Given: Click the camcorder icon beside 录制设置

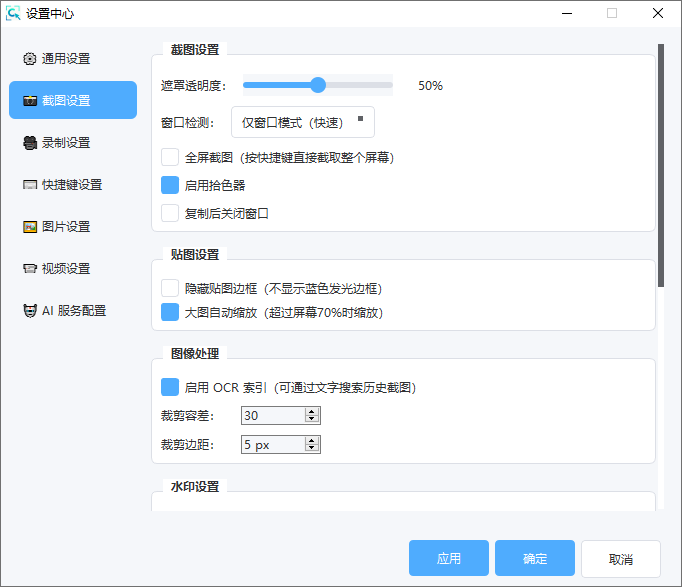Looking at the screenshot, I should (x=30, y=143).
